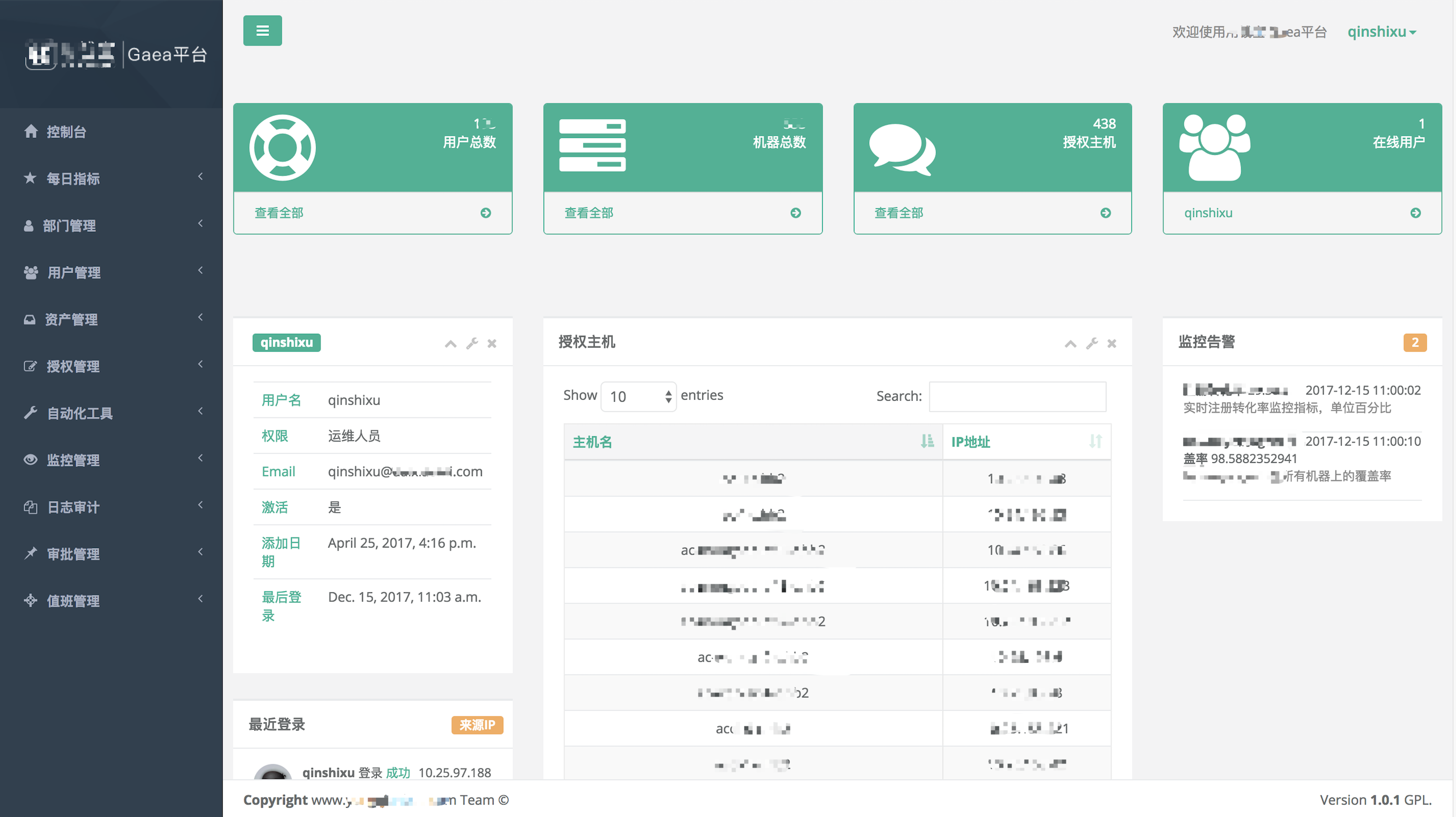The width and height of the screenshot is (1456, 817).
Task: Expand the 监控管理 menu chevron
Action: click(x=200, y=458)
